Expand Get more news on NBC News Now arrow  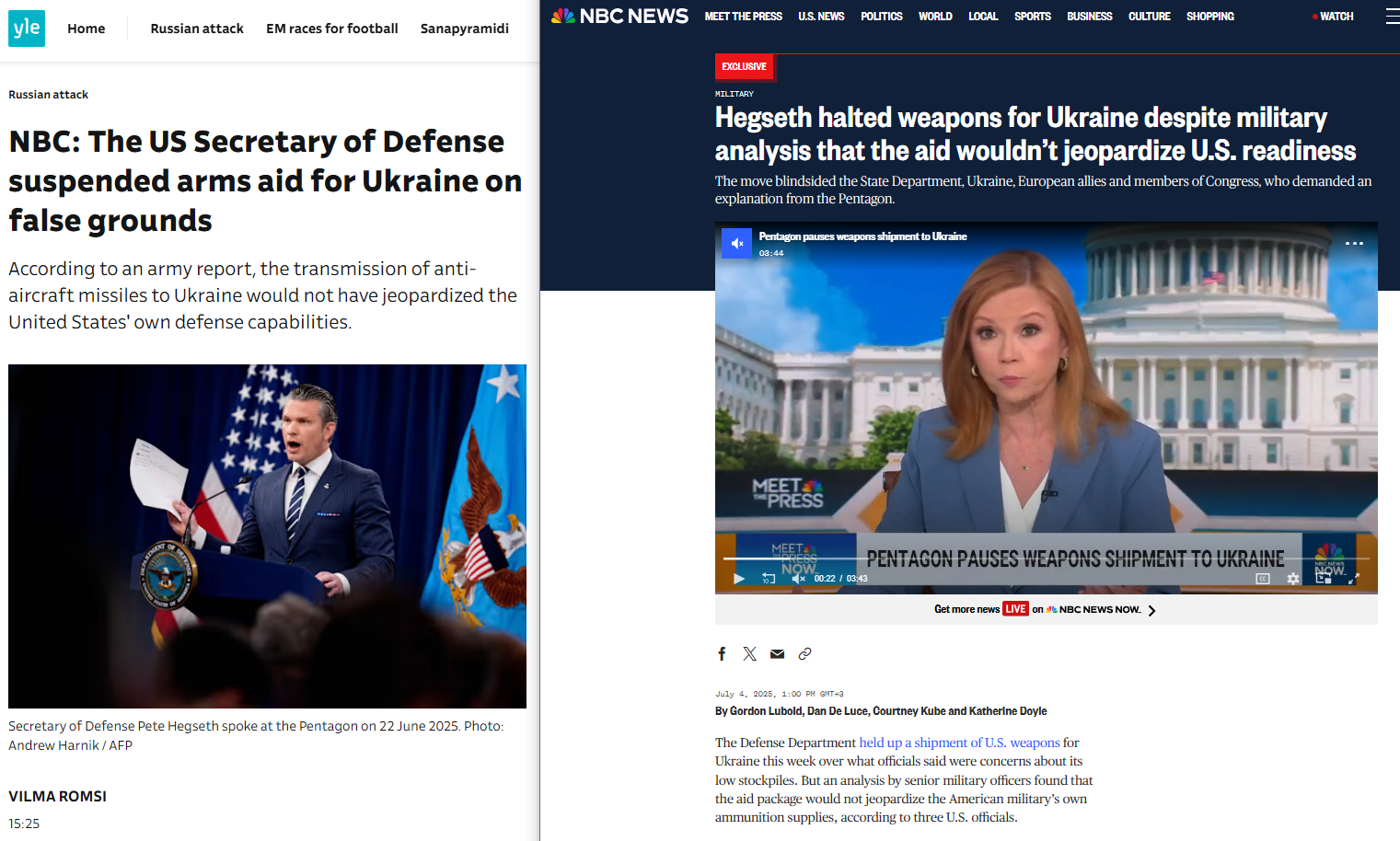point(1151,610)
